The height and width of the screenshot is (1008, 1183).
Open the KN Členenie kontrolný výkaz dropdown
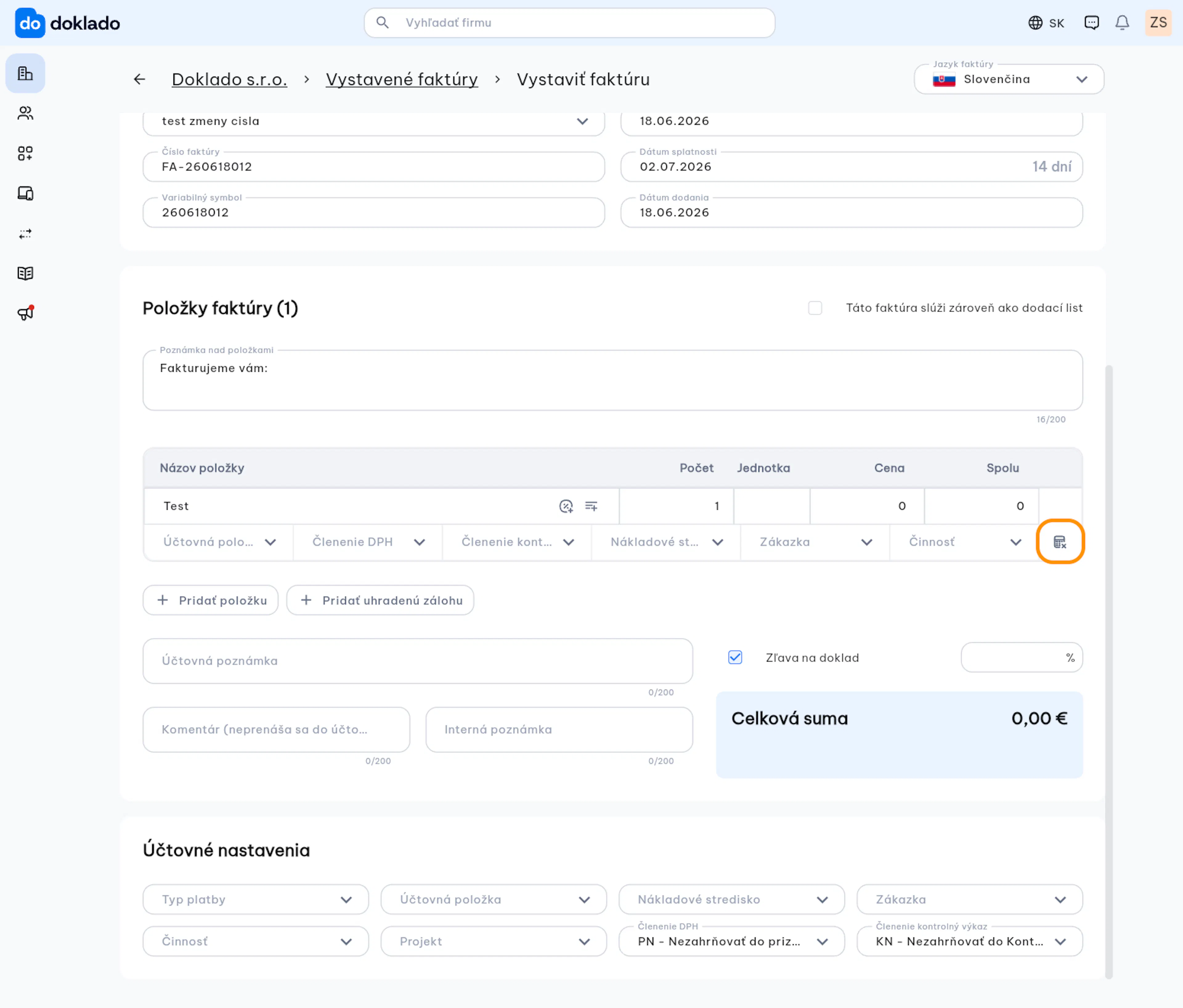(x=970, y=941)
